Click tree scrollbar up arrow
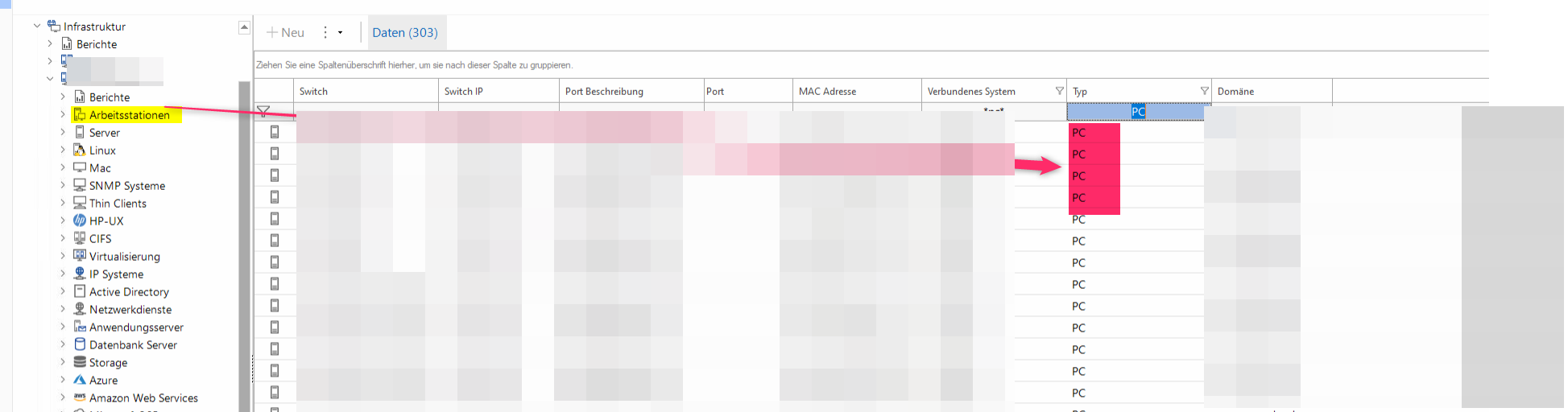This screenshot has height=412, width=1568. [x=244, y=27]
